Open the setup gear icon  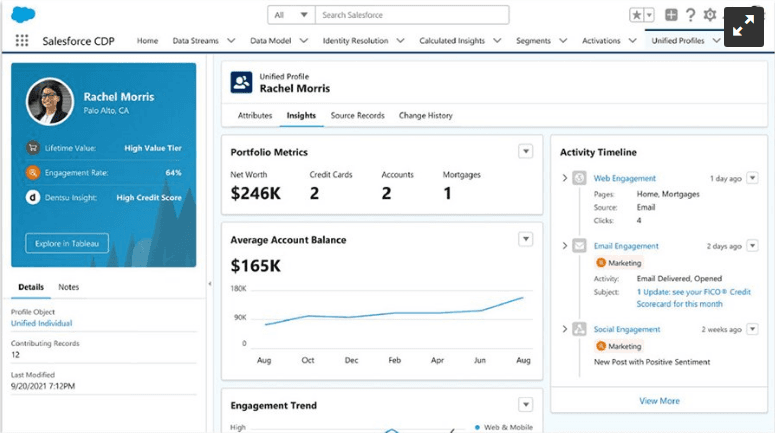710,15
